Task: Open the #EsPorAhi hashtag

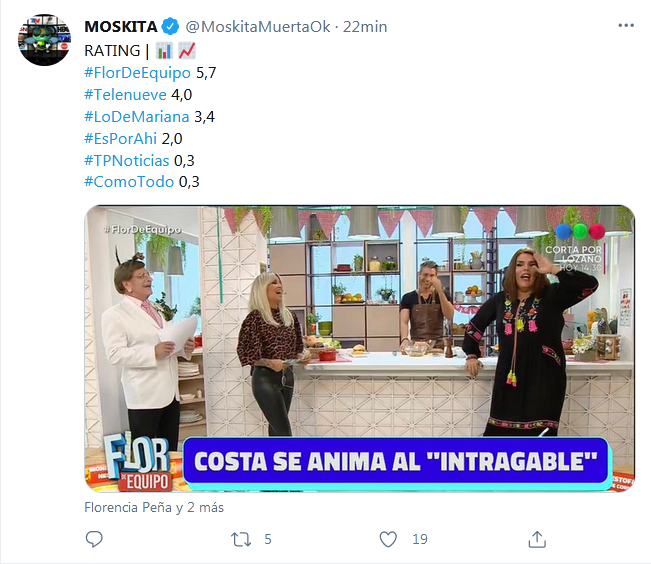Action: coord(120,139)
